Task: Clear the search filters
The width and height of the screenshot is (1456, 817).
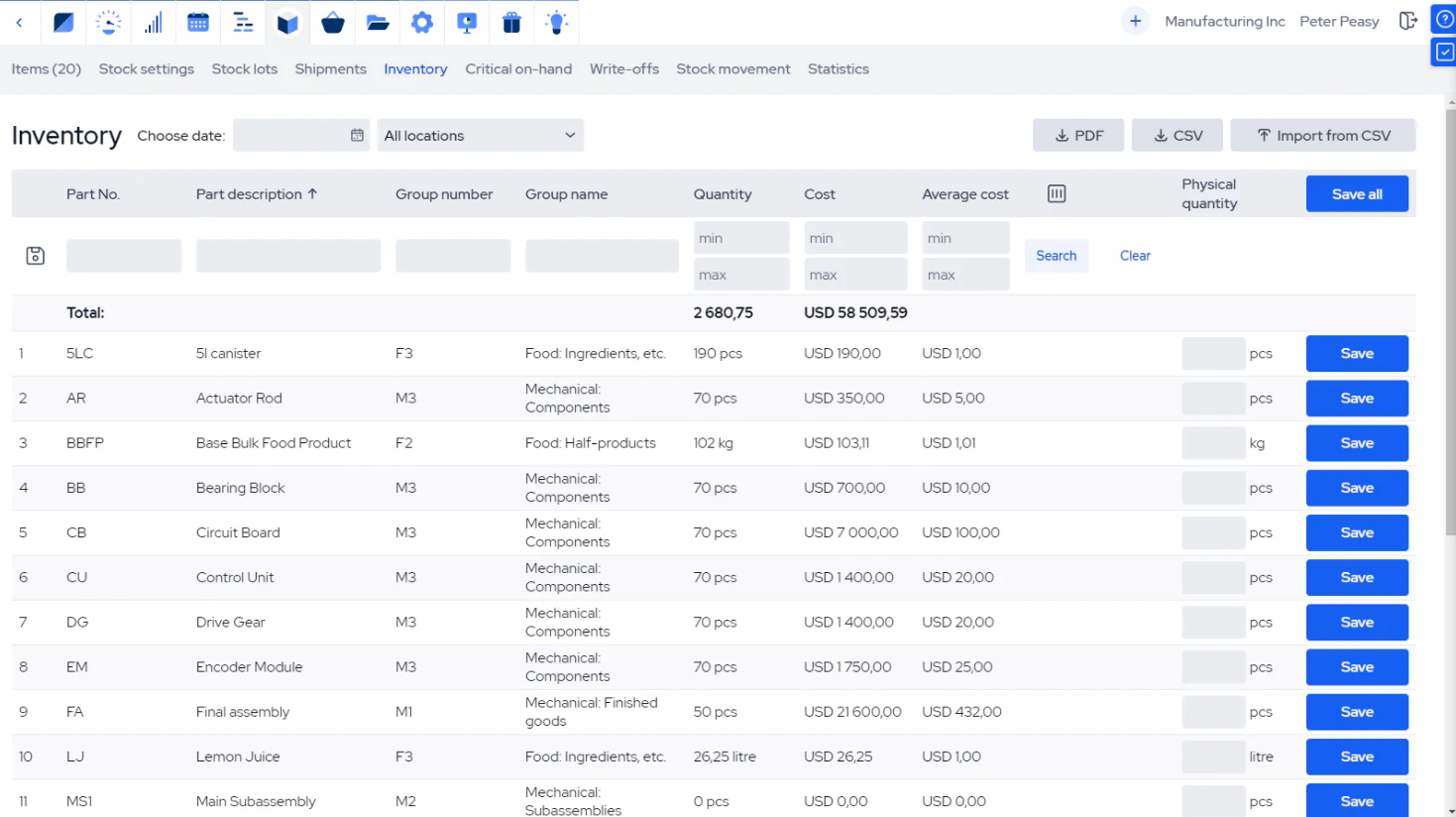Action: 1135,256
